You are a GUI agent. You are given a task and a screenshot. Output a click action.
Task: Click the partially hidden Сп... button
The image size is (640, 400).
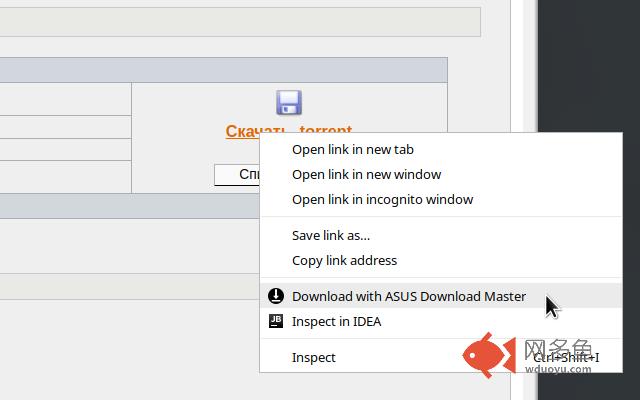pyautogui.click(x=237, y=175)
